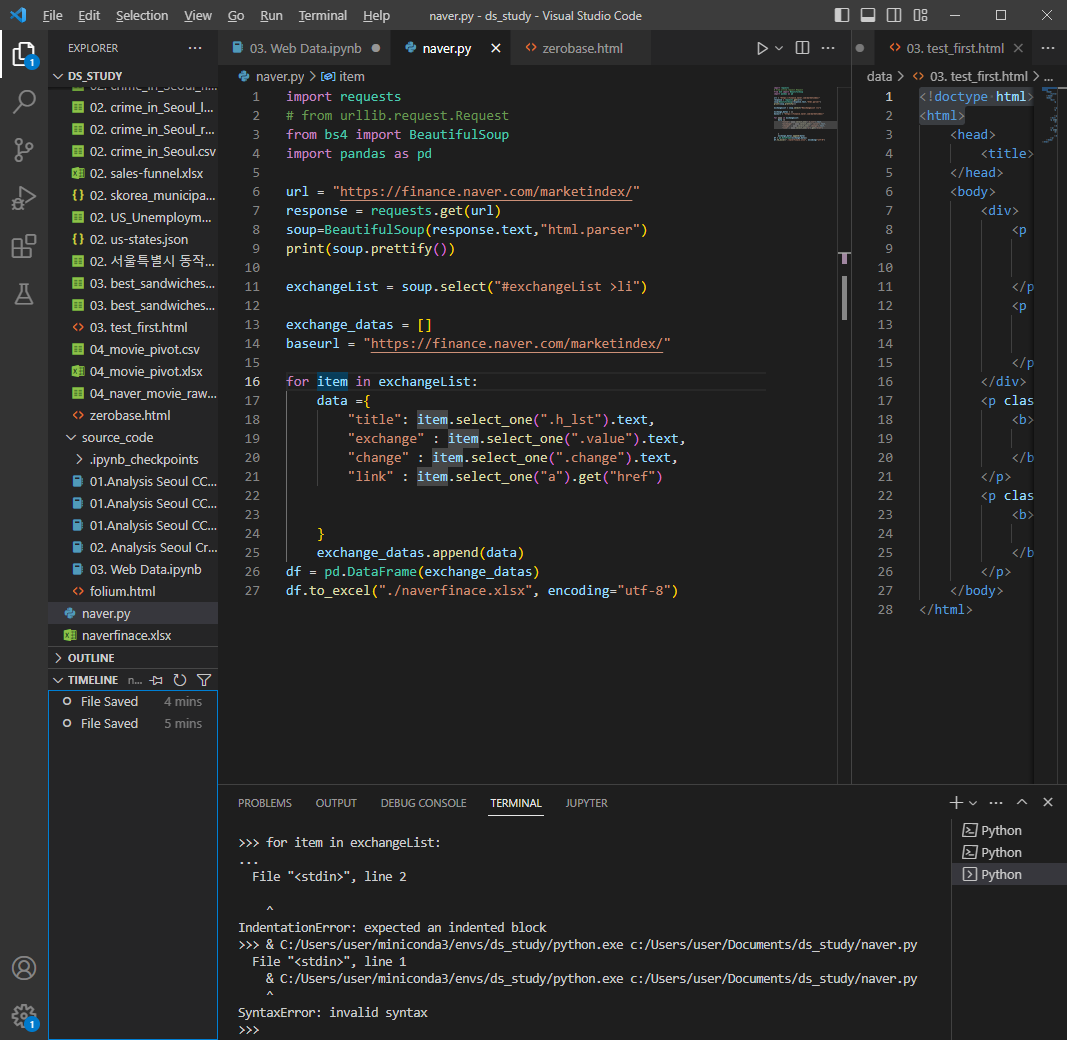Open 02. sales-funnel.xlsx in explorer
This screenshot has width=1067, height=1040.
(x=133, y=174)
